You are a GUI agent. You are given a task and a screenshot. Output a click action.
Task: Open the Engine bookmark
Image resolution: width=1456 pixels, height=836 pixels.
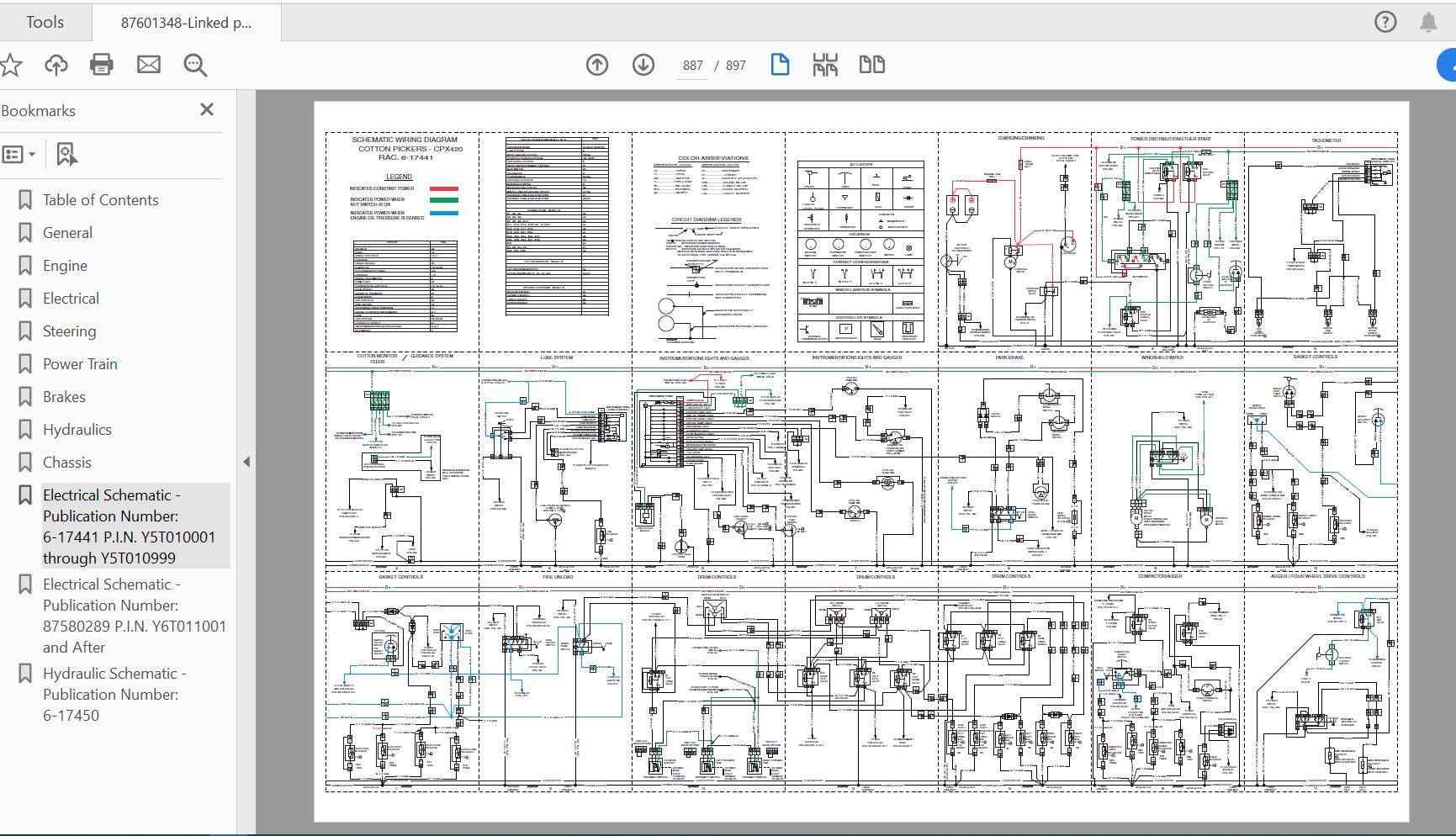point(65,266)
